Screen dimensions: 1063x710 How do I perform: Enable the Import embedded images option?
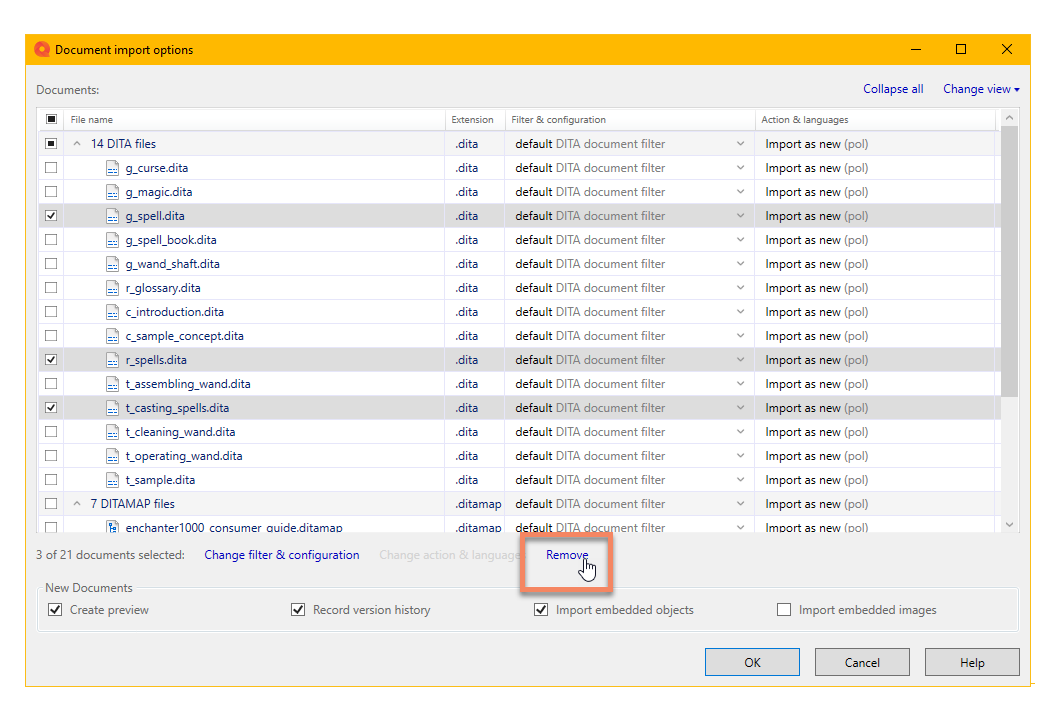(x=784, y=609)
